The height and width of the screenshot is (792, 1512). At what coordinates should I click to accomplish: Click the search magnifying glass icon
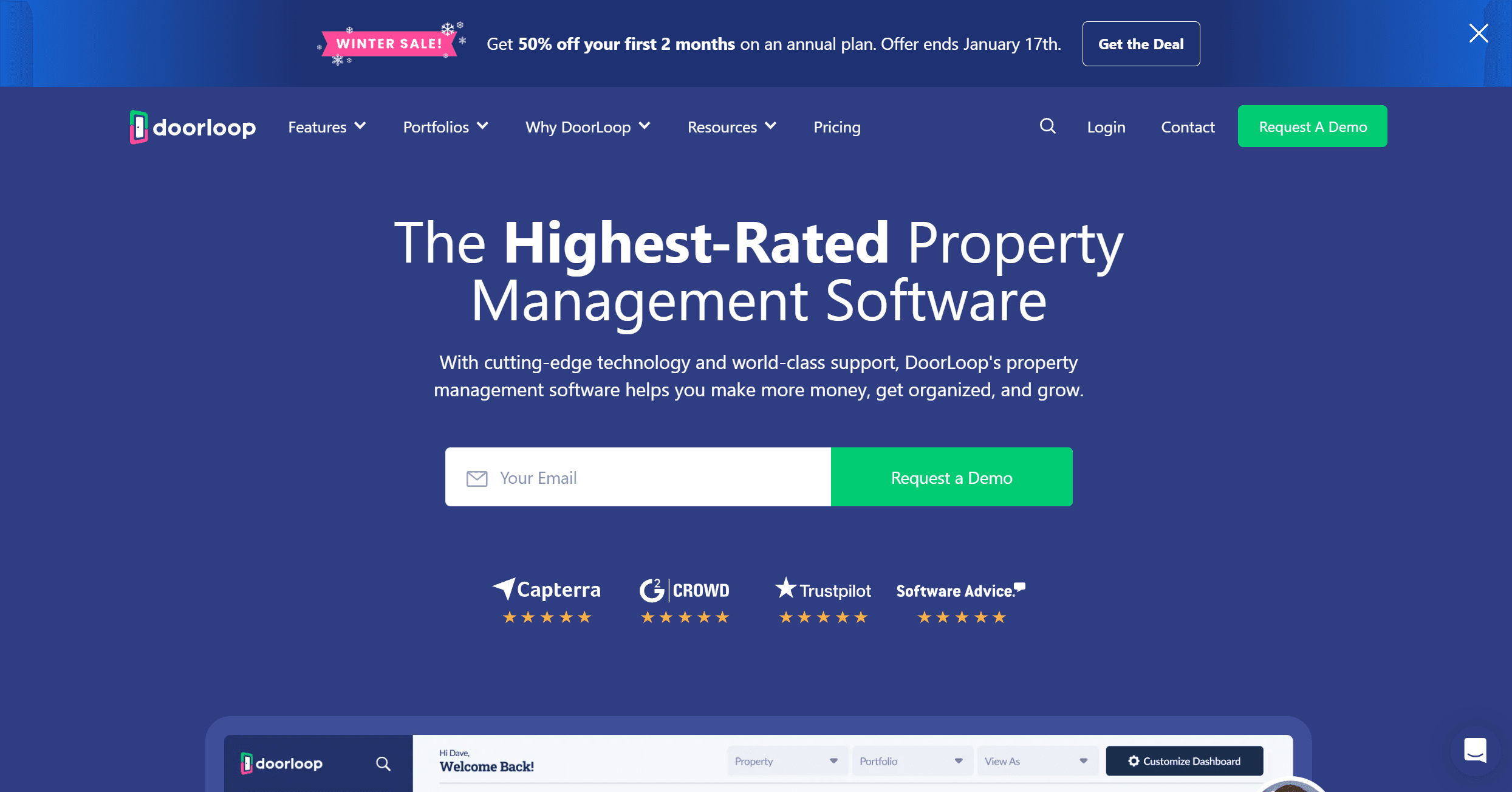click(x=1048, y=126)
